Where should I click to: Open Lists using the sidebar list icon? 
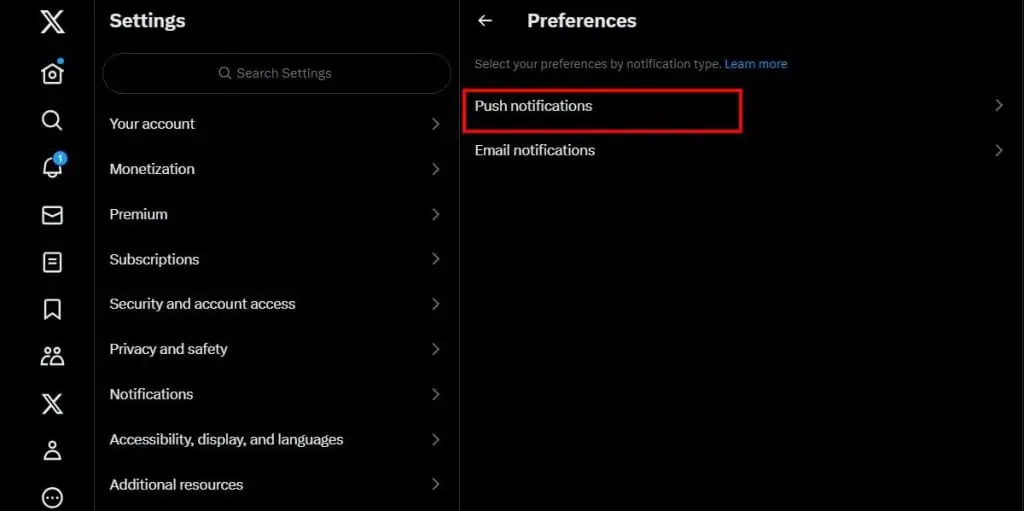coord(52,263)
